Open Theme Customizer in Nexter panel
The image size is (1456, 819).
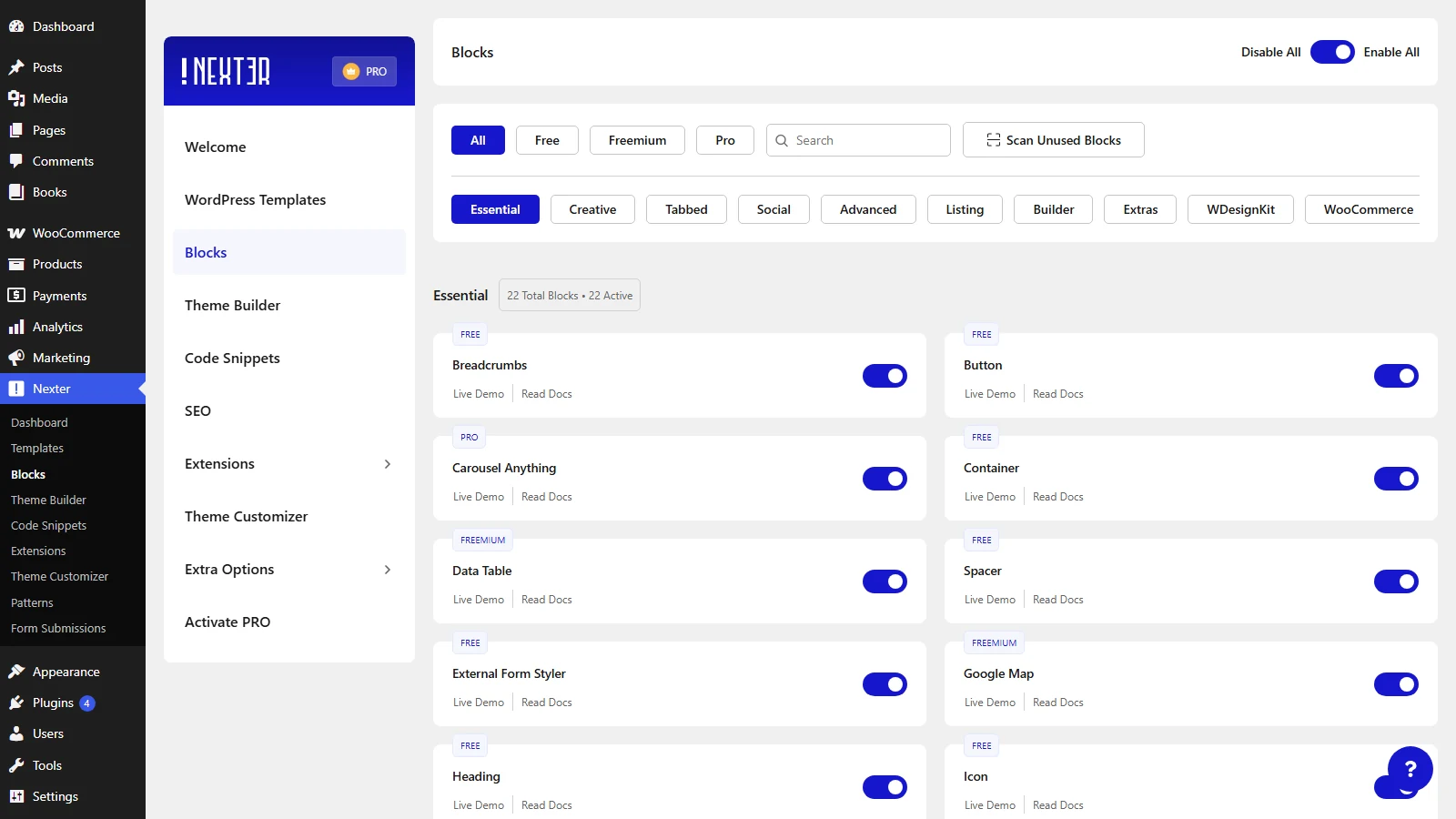click(x=289, y=516)
